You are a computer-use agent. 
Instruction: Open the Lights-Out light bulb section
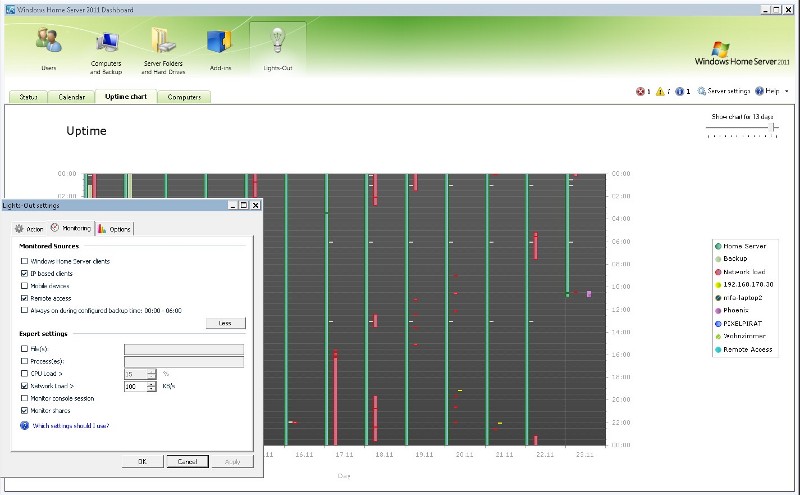click(x=278, y=49)
